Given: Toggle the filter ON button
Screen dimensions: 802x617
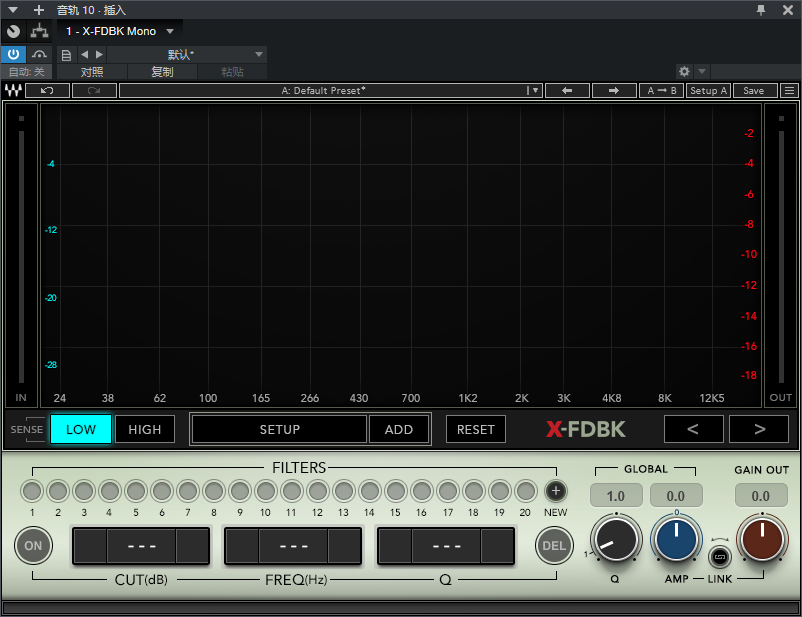Looking at the screenshot, I should (33, 545).
